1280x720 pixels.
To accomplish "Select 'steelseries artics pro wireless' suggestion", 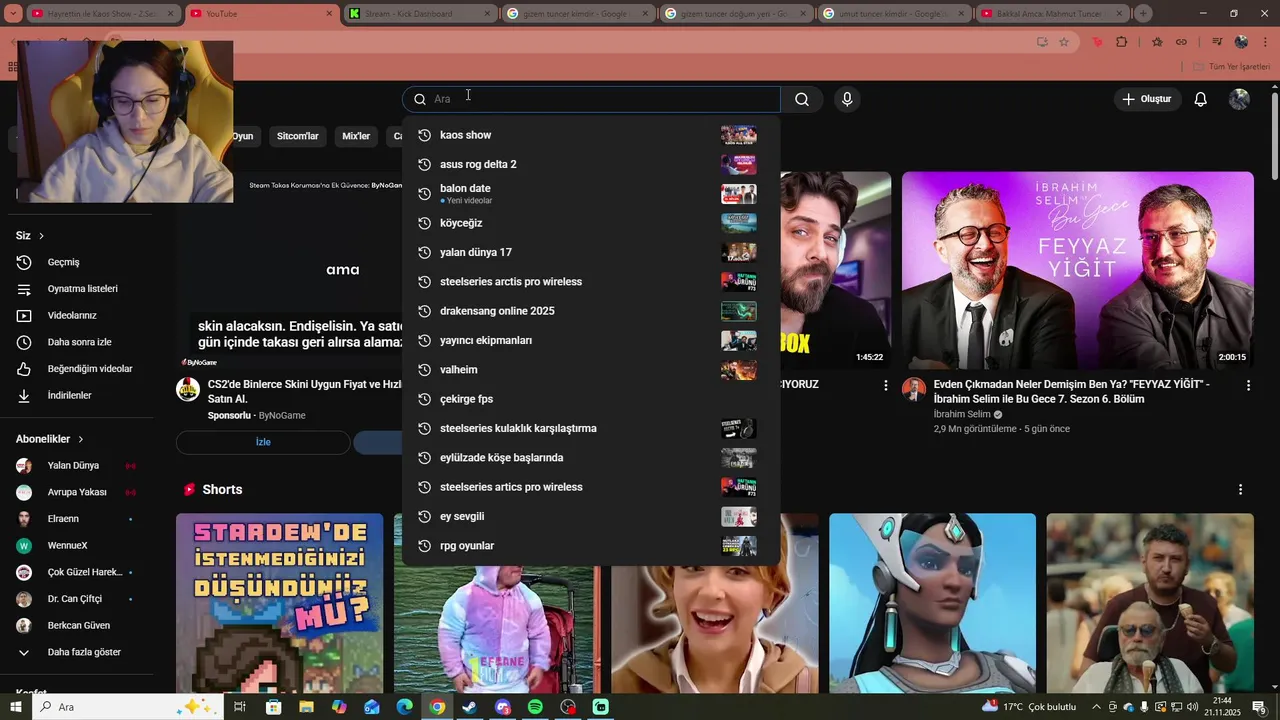I will click(x=591, y=487).
